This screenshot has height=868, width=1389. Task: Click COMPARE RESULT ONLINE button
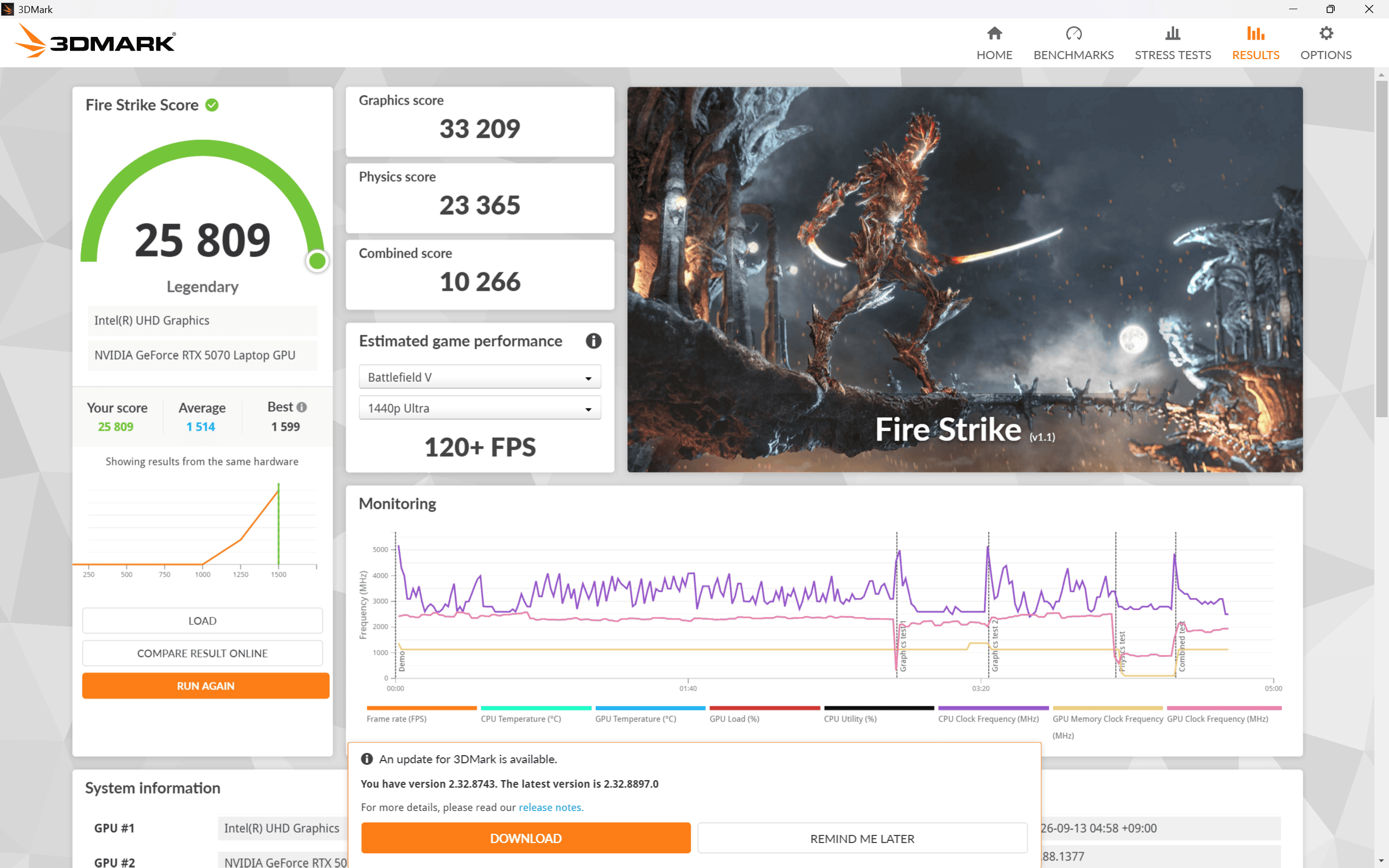202,653
